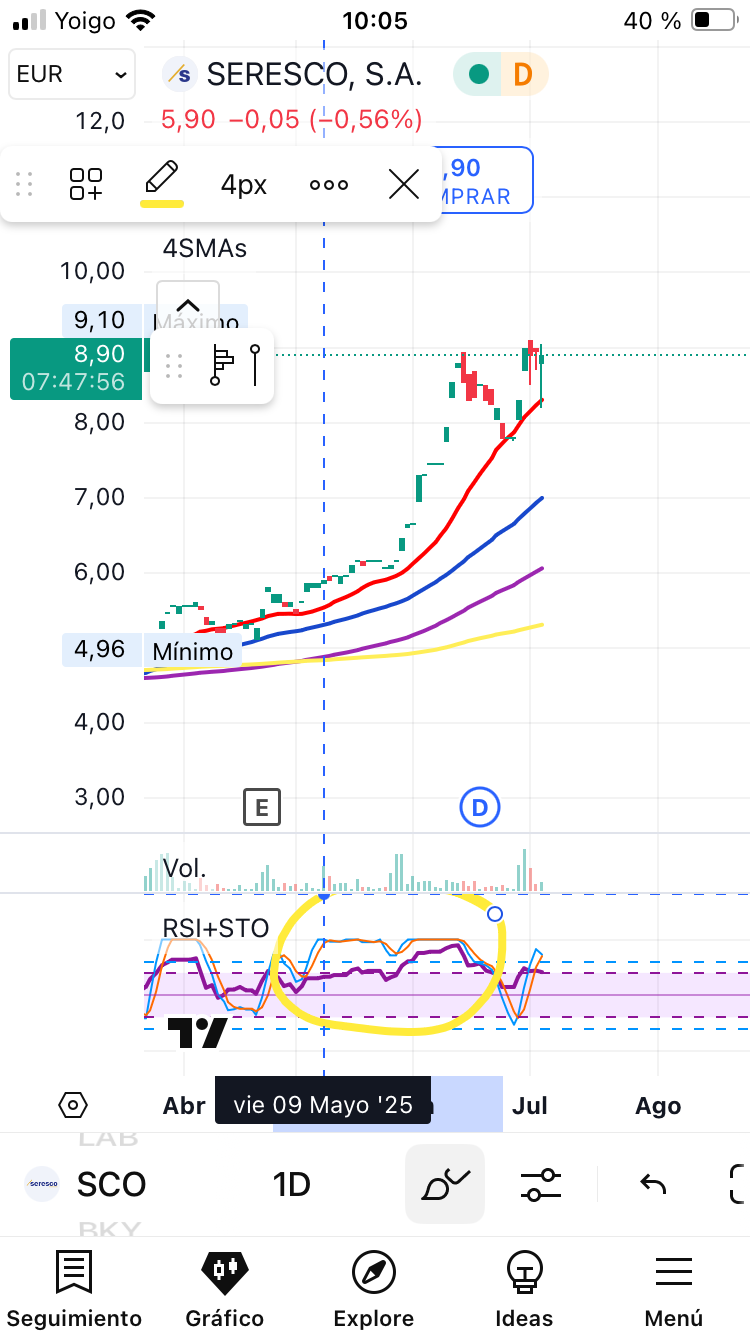The image size is (750, 1334).
Task: Click the Ago time axis label
Action: 658,1106
